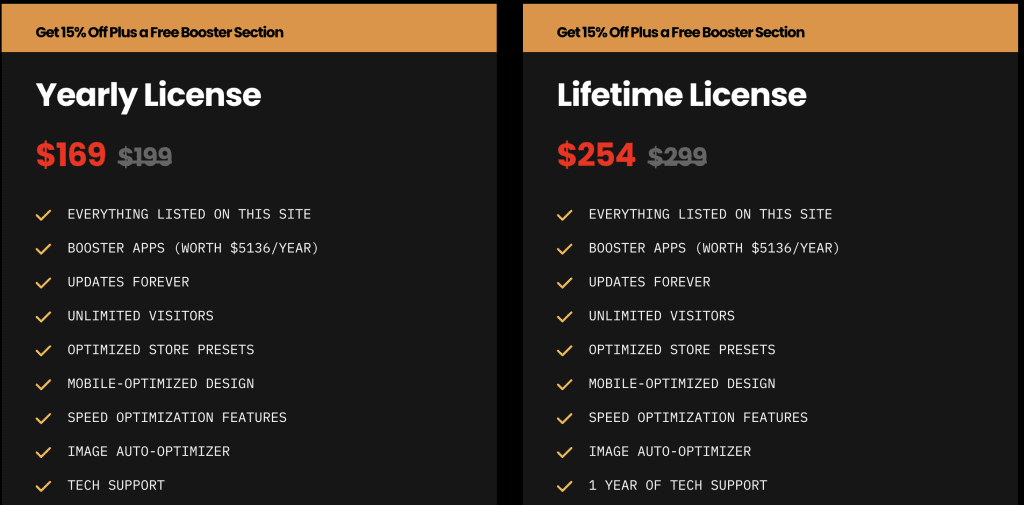This screenshot has height=505, width=1024.
Task: Select the Lifetime License heading
Action: [681, 95]
